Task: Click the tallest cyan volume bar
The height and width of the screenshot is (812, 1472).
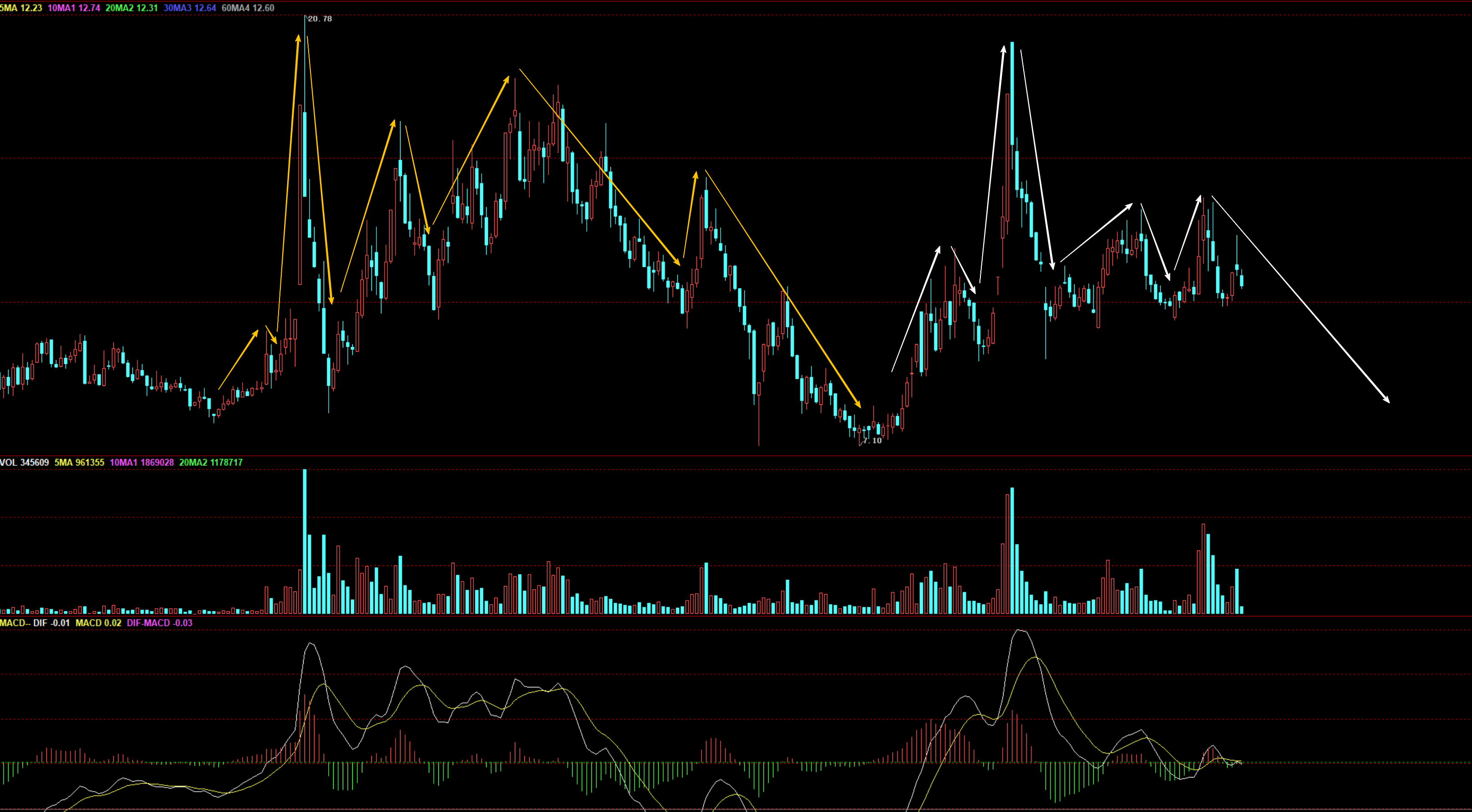Action: 305,541
